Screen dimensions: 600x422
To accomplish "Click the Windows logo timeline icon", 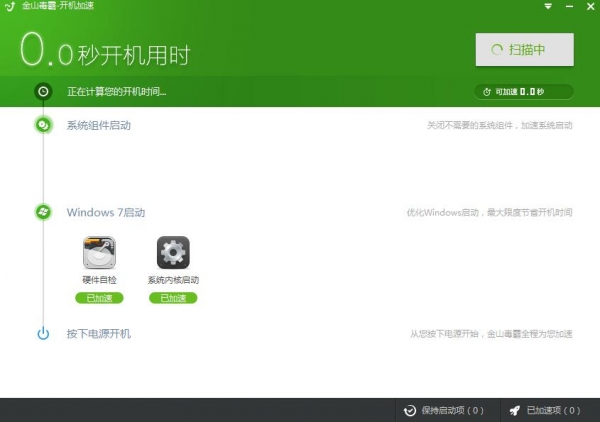I will [x=43, y=212].
